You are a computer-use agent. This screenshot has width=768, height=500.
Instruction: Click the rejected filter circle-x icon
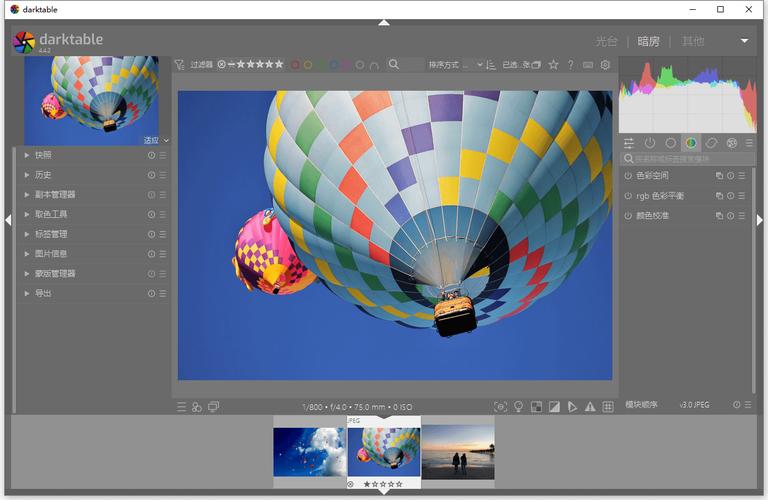(x=221, y=64)
